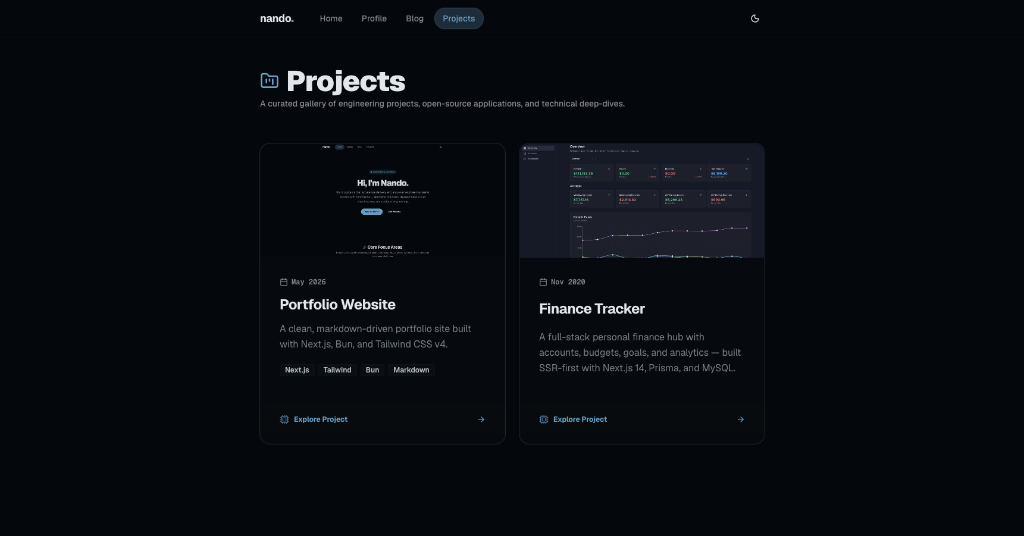Click the Projects page heading
This screenshot has width=1024, height=536.
point(345,81)
